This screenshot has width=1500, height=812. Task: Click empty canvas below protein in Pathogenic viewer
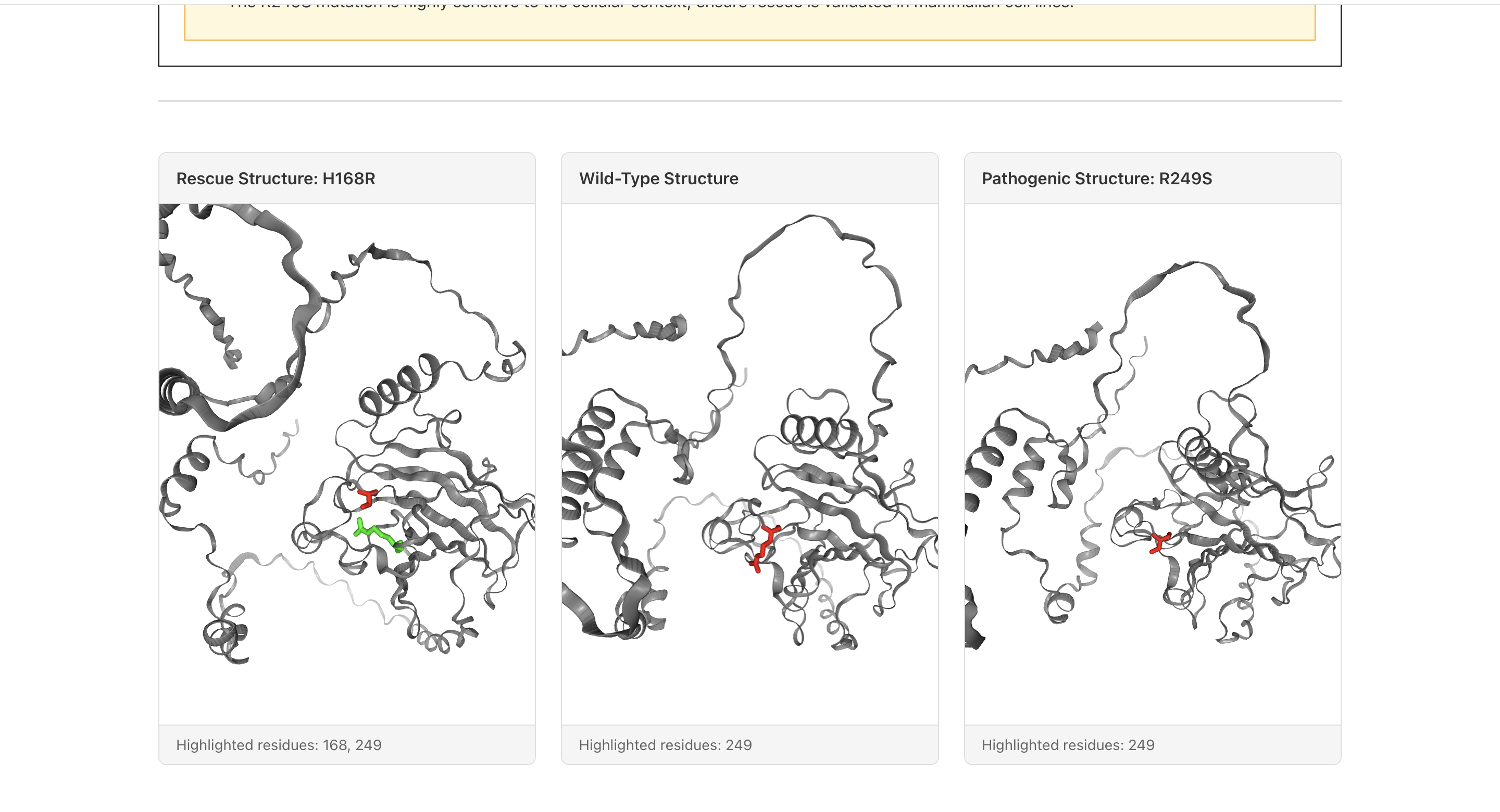[1153, 687]
